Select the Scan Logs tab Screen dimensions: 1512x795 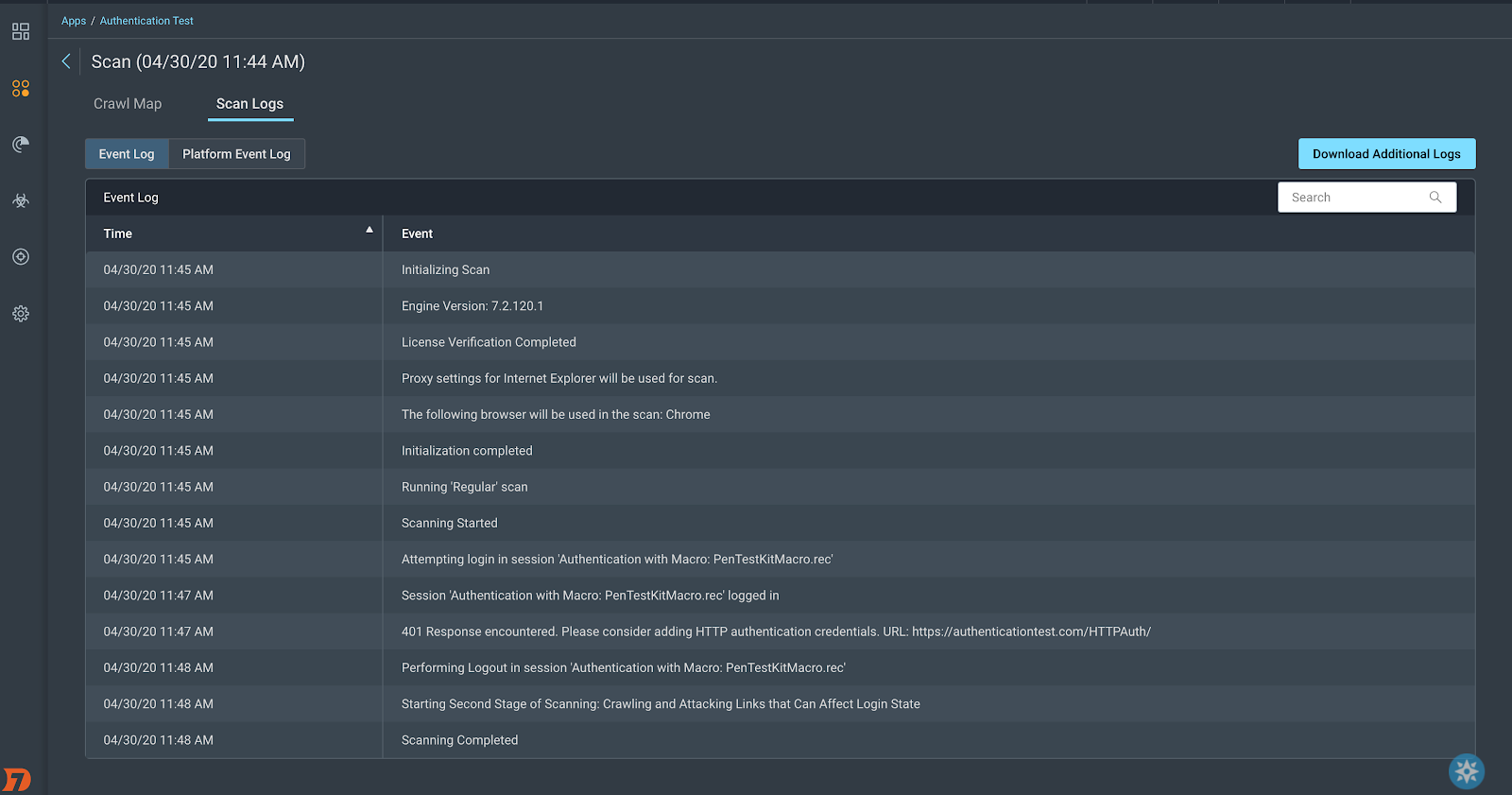coord(249,104)
